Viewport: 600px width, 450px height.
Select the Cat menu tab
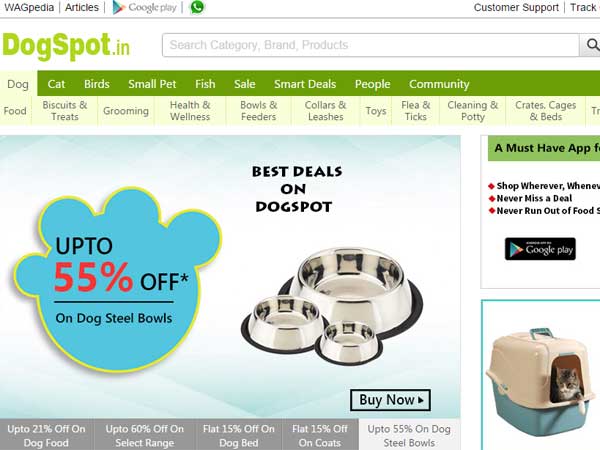pos(56,84)
